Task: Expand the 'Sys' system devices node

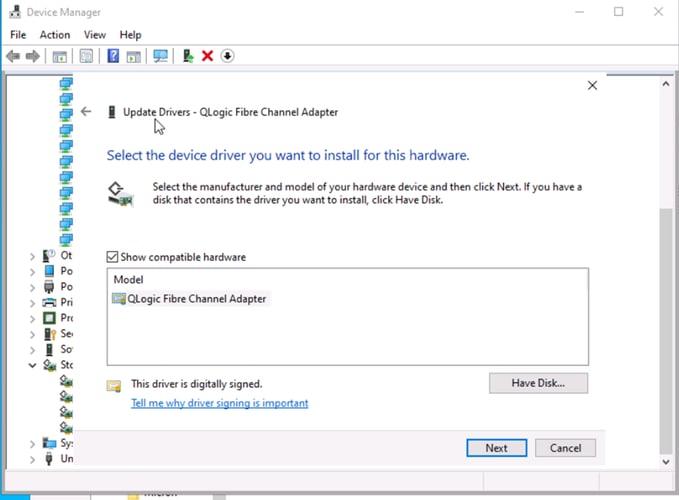Action: point(32,444)
